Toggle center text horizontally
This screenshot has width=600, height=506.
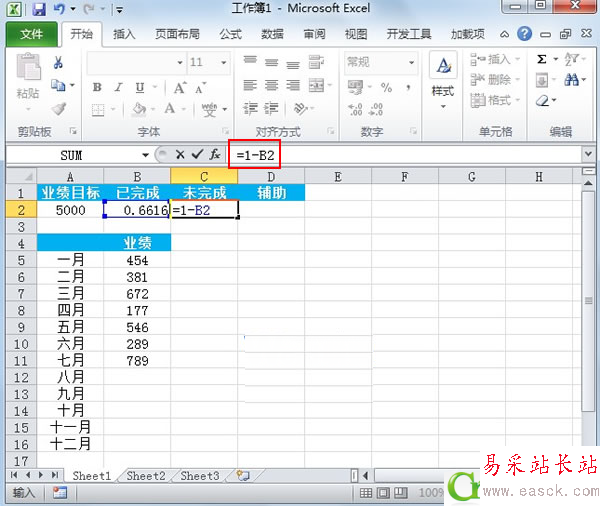click(x=271, y=85)
